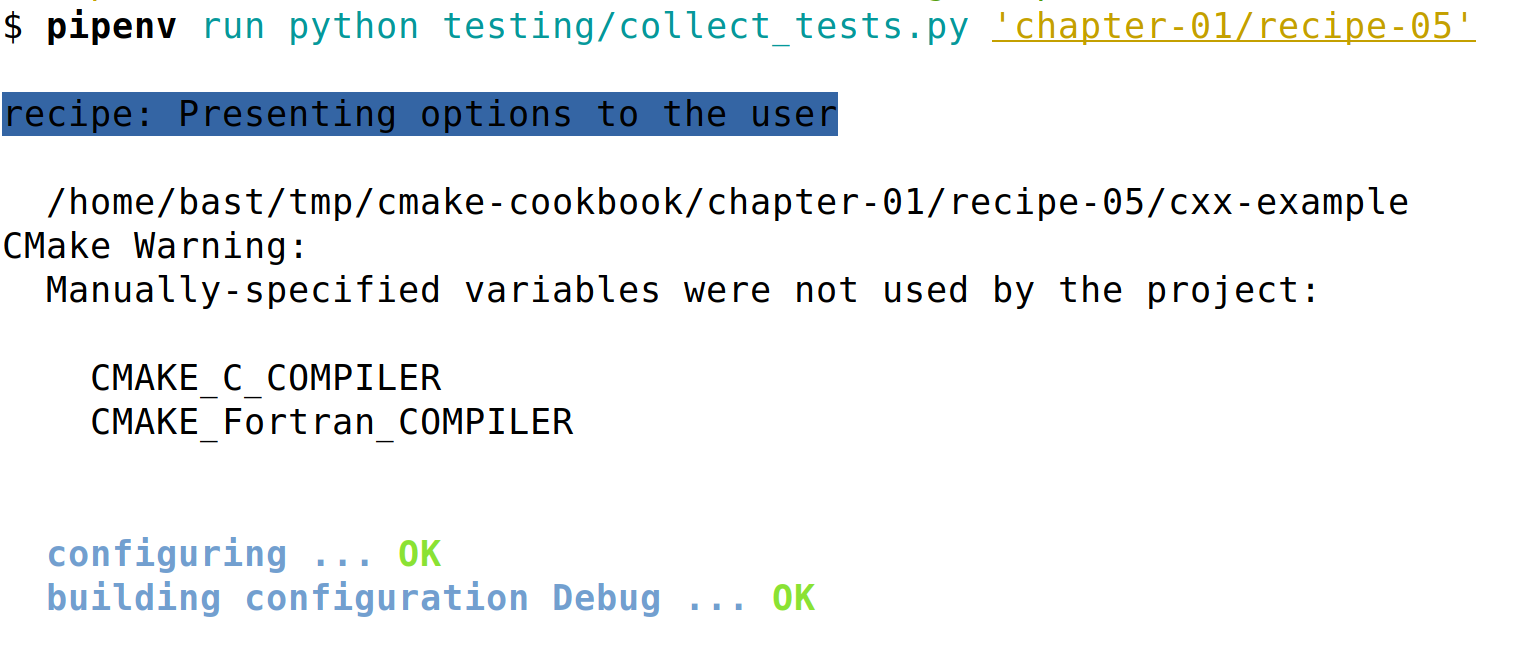Click the word run in the command

[232, 27]
